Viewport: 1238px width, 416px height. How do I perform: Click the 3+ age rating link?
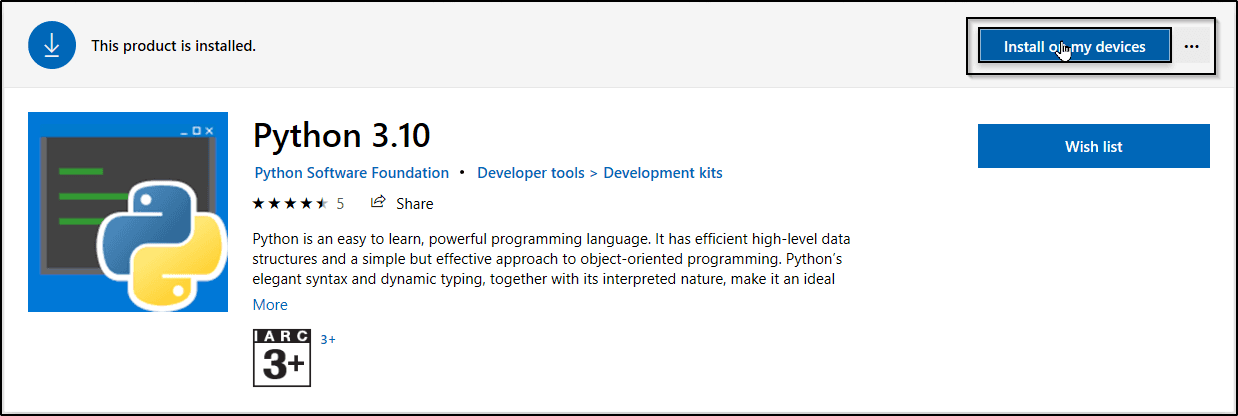point(328,340)
